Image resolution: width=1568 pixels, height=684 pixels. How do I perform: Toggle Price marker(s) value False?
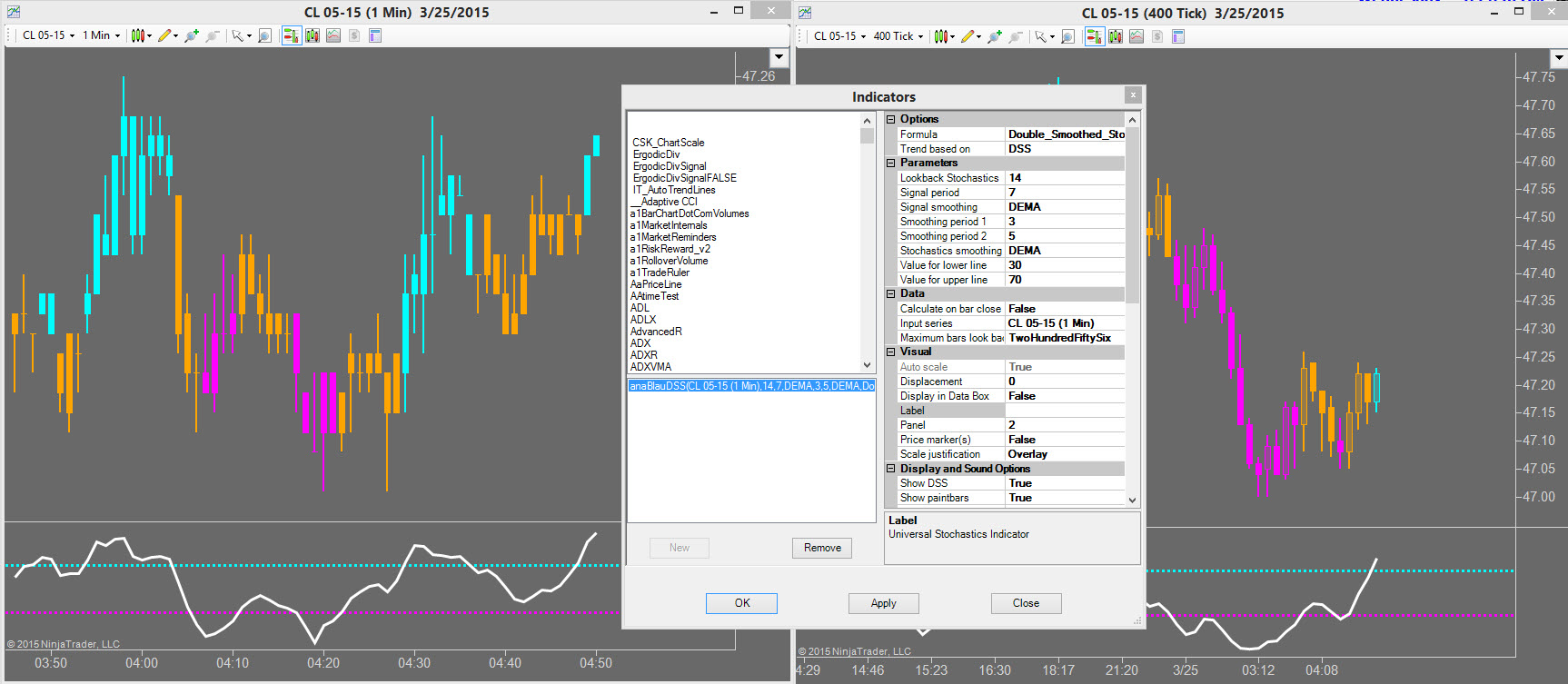point(1065,440)
